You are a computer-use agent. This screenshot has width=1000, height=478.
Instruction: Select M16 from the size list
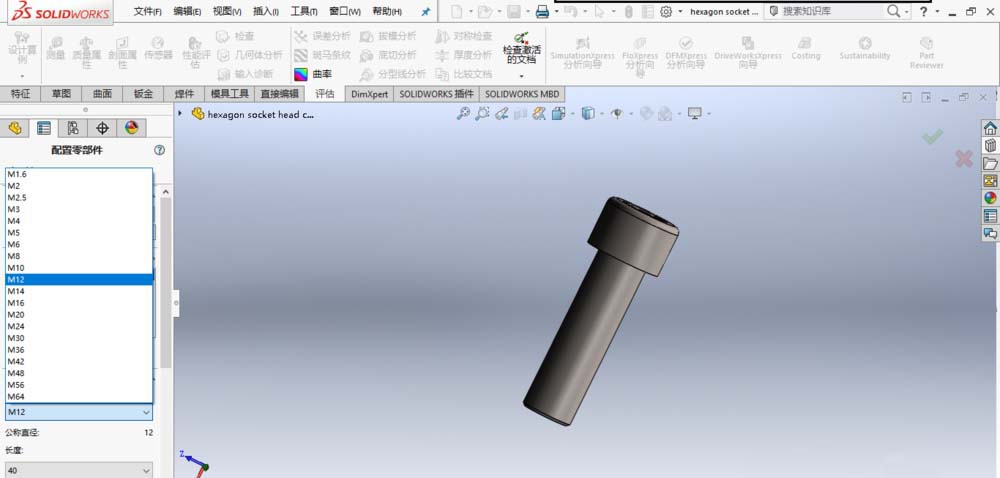tap(17, 303)
